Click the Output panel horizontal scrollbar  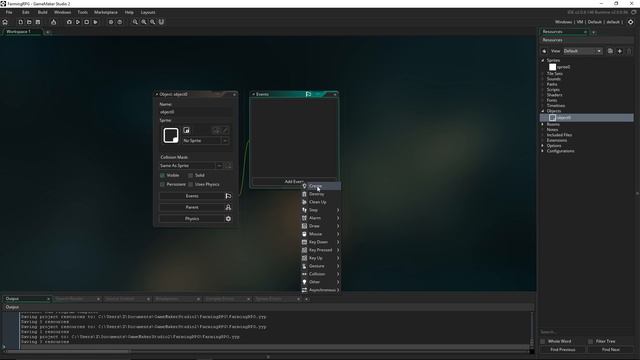coord(67,351)
